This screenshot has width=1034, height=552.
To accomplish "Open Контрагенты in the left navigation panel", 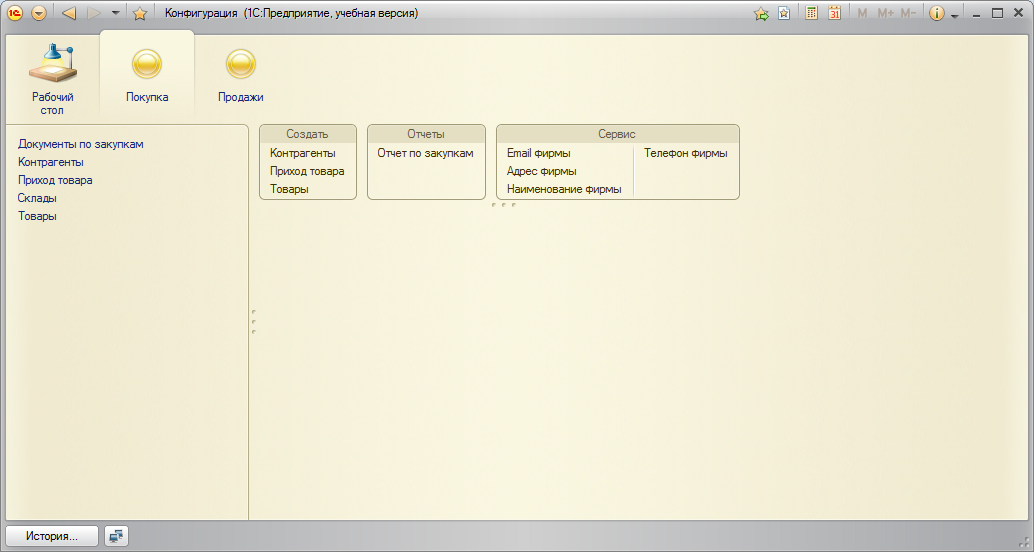I will [x=51, y=162].
